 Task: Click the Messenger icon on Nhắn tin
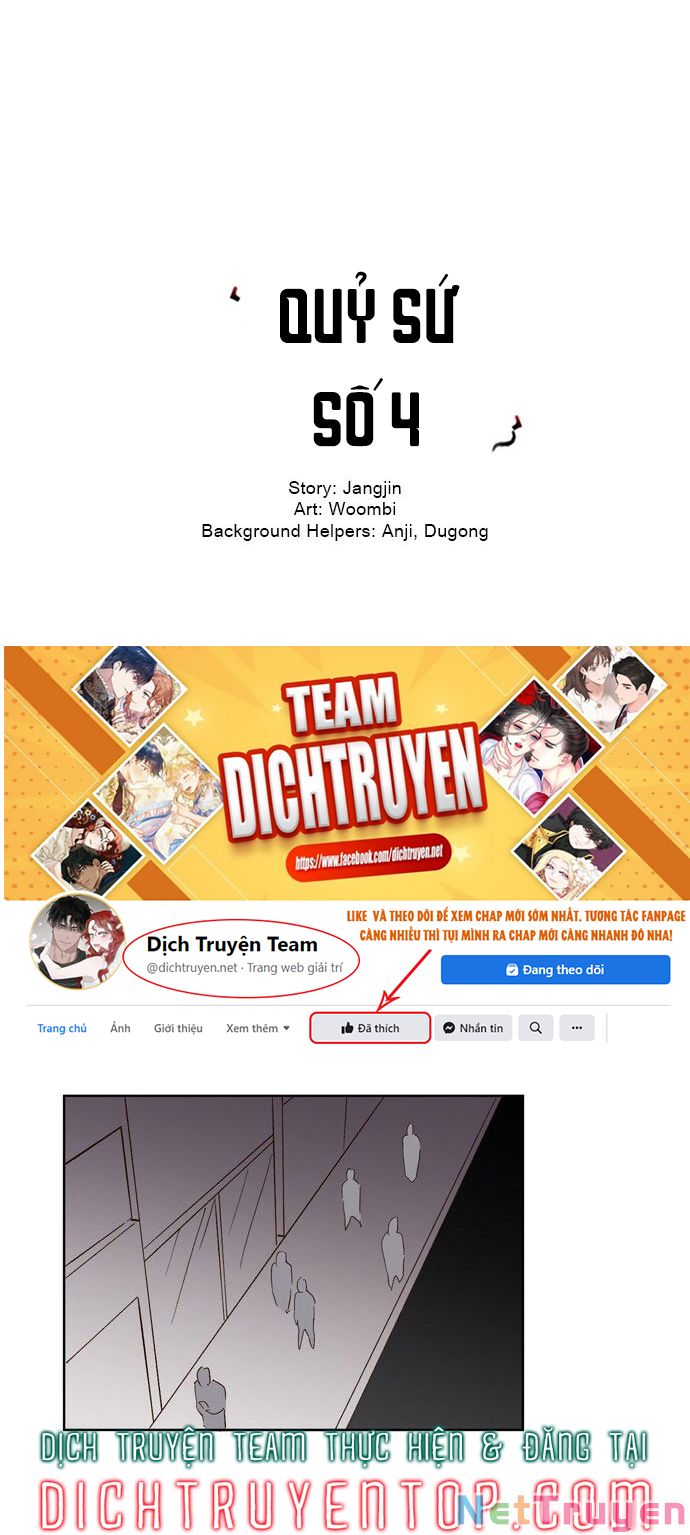coord(449,1028)
